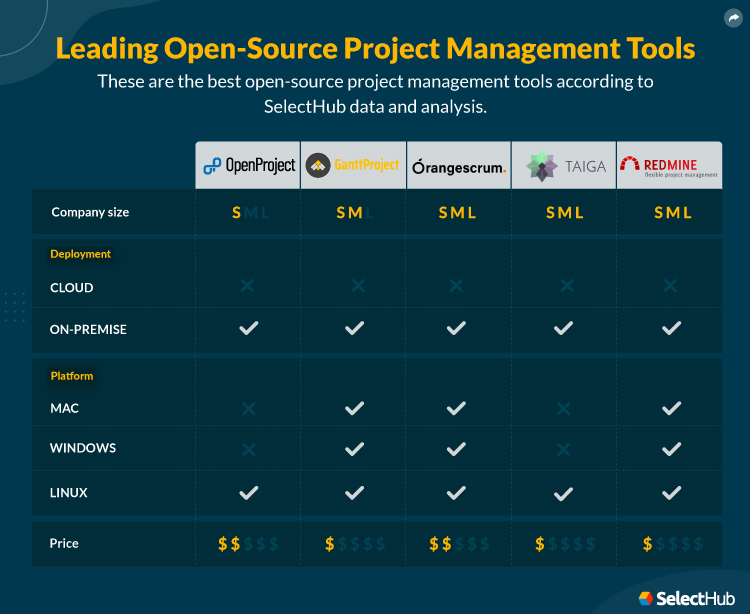Click OpenProject On-Premise checkmark
The image size is (750, 614).
[249, 328]
